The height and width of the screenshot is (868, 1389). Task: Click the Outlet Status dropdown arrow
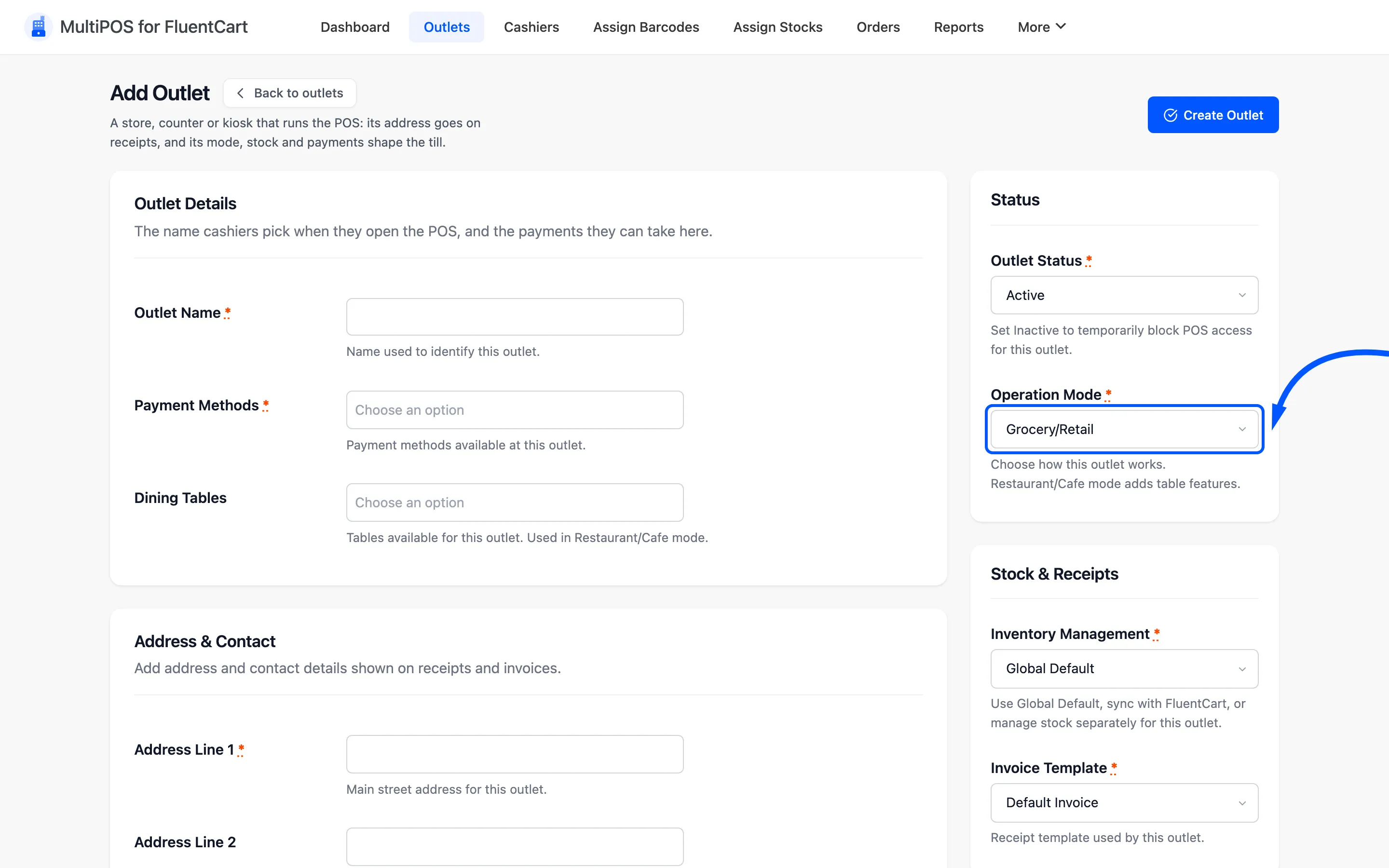(x=1242, y=295)
